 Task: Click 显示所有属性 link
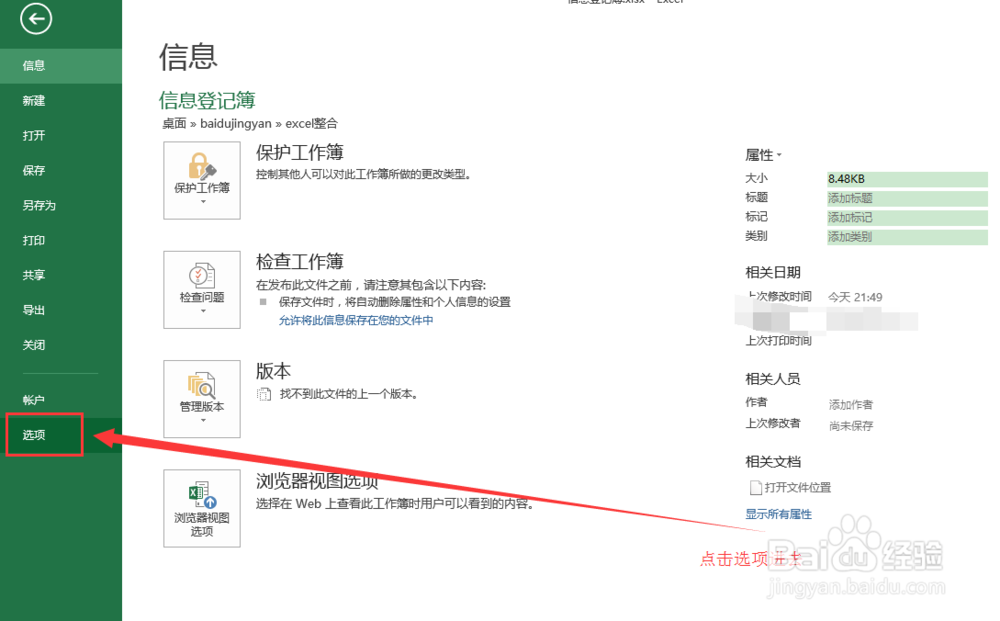point(778,513)
